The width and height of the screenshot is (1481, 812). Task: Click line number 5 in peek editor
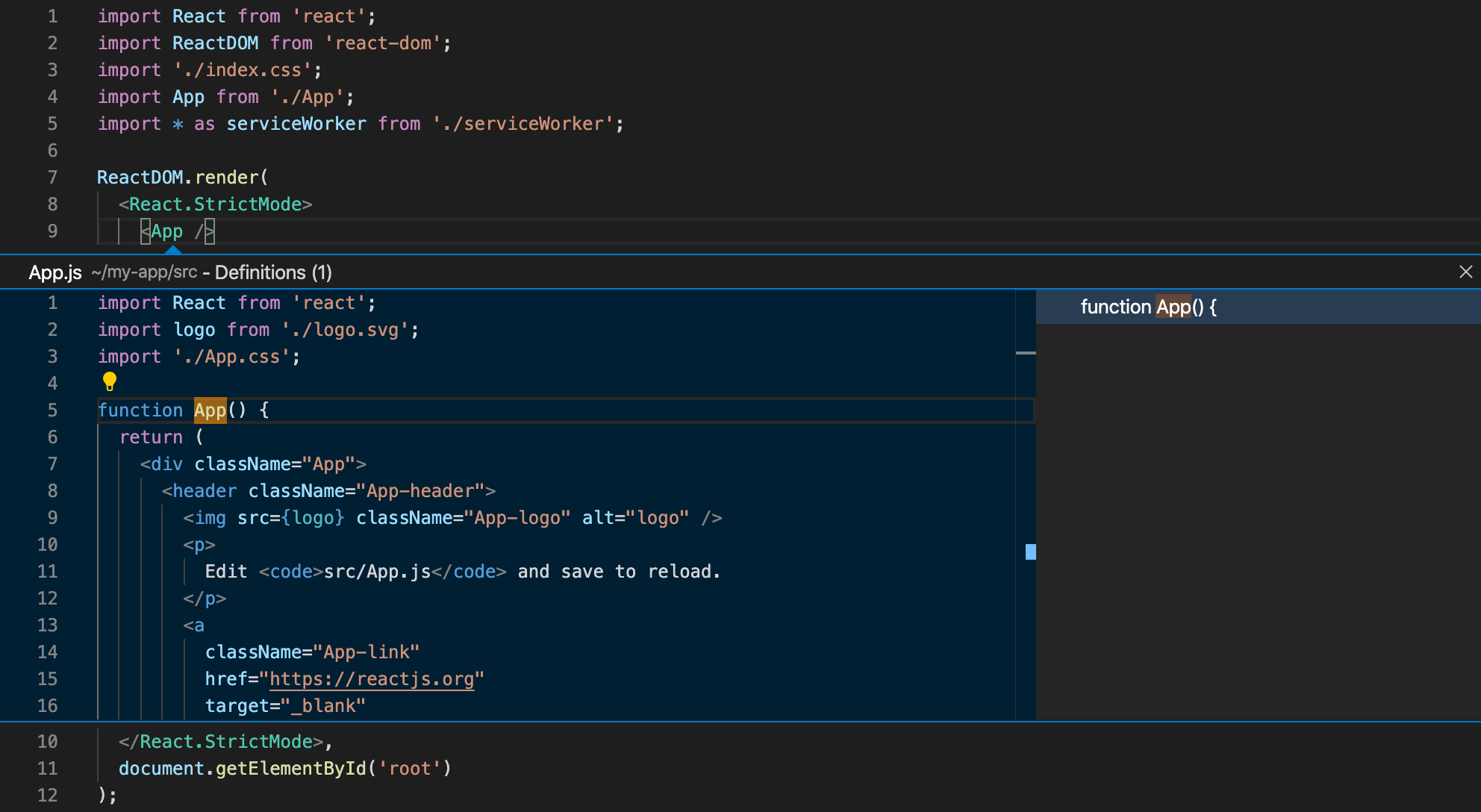(x=52, y=410)
